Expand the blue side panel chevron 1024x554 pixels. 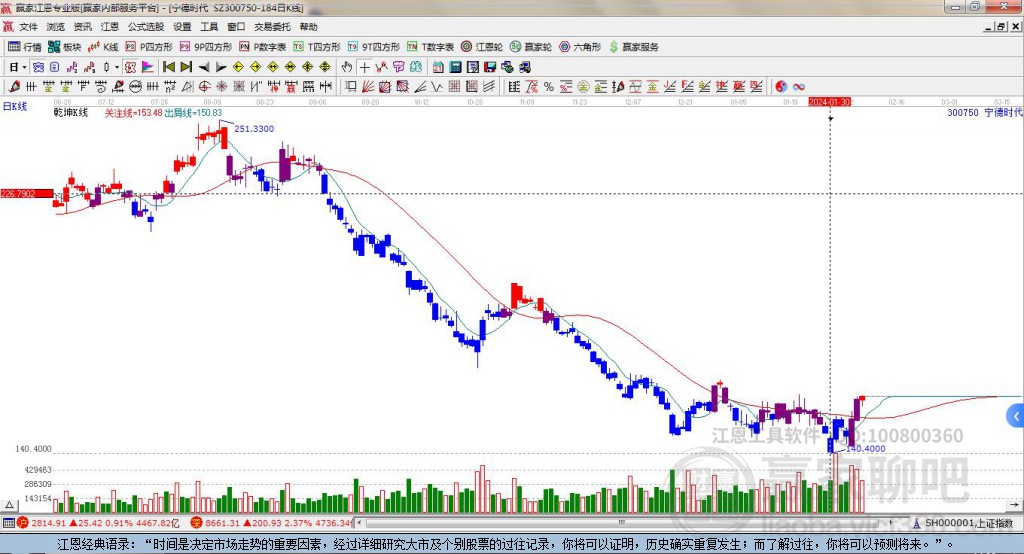(1016, 416)
